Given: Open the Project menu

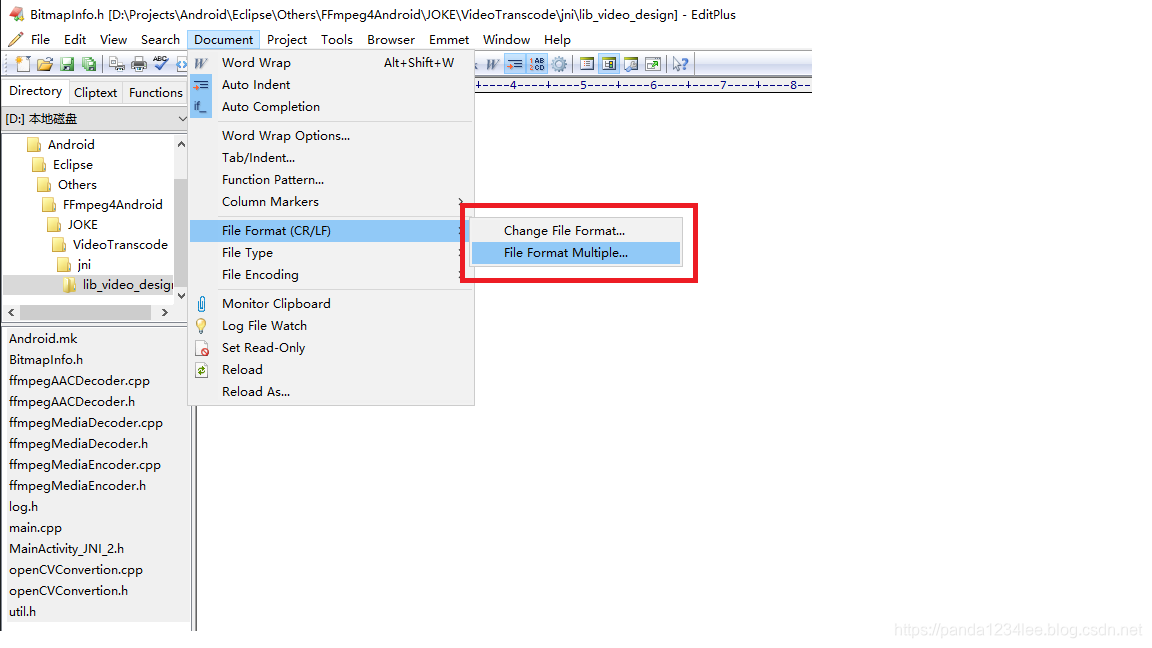Looking at the screenshot, I should [x=287, y=40].
